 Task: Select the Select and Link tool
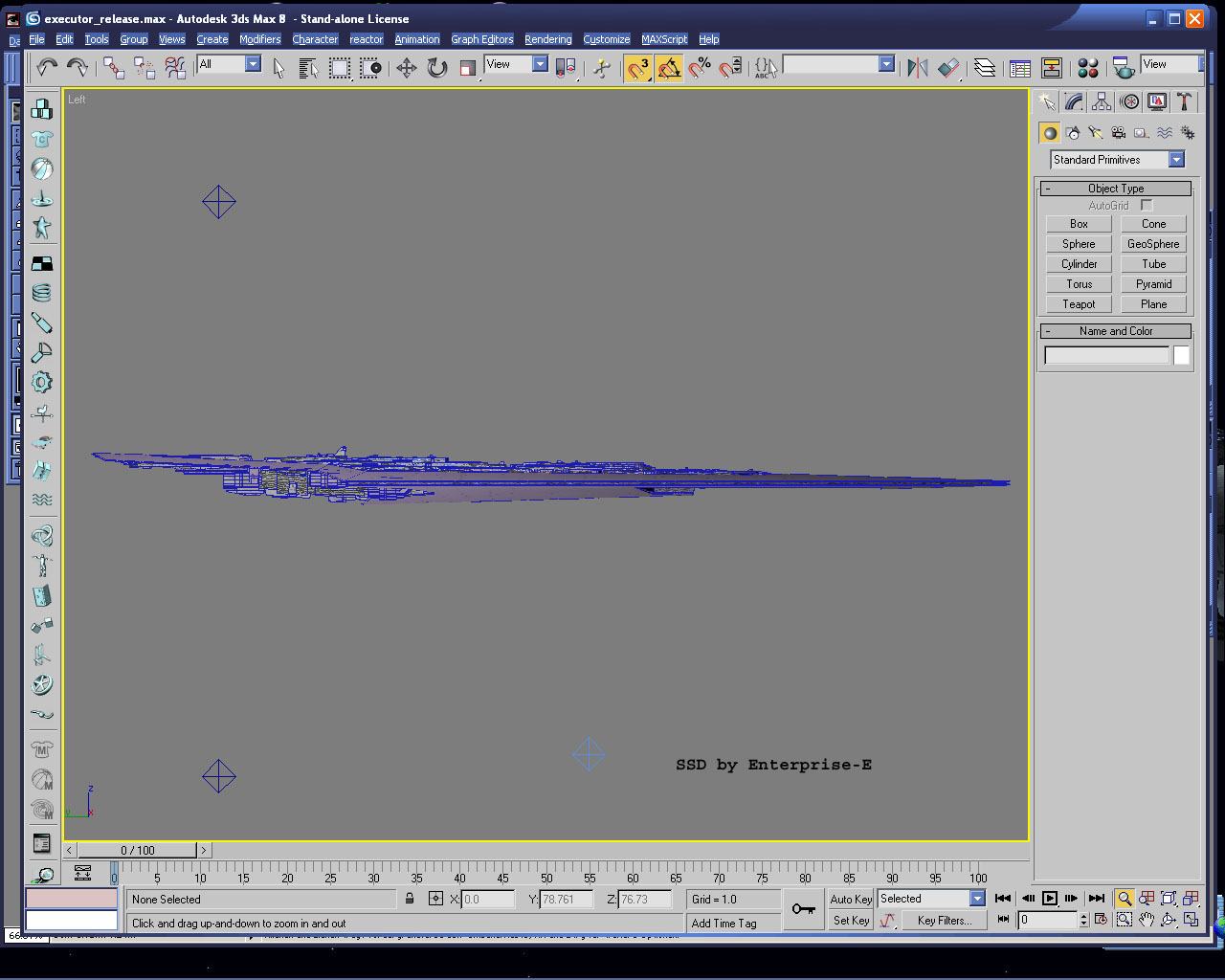(x=114, y=67)
